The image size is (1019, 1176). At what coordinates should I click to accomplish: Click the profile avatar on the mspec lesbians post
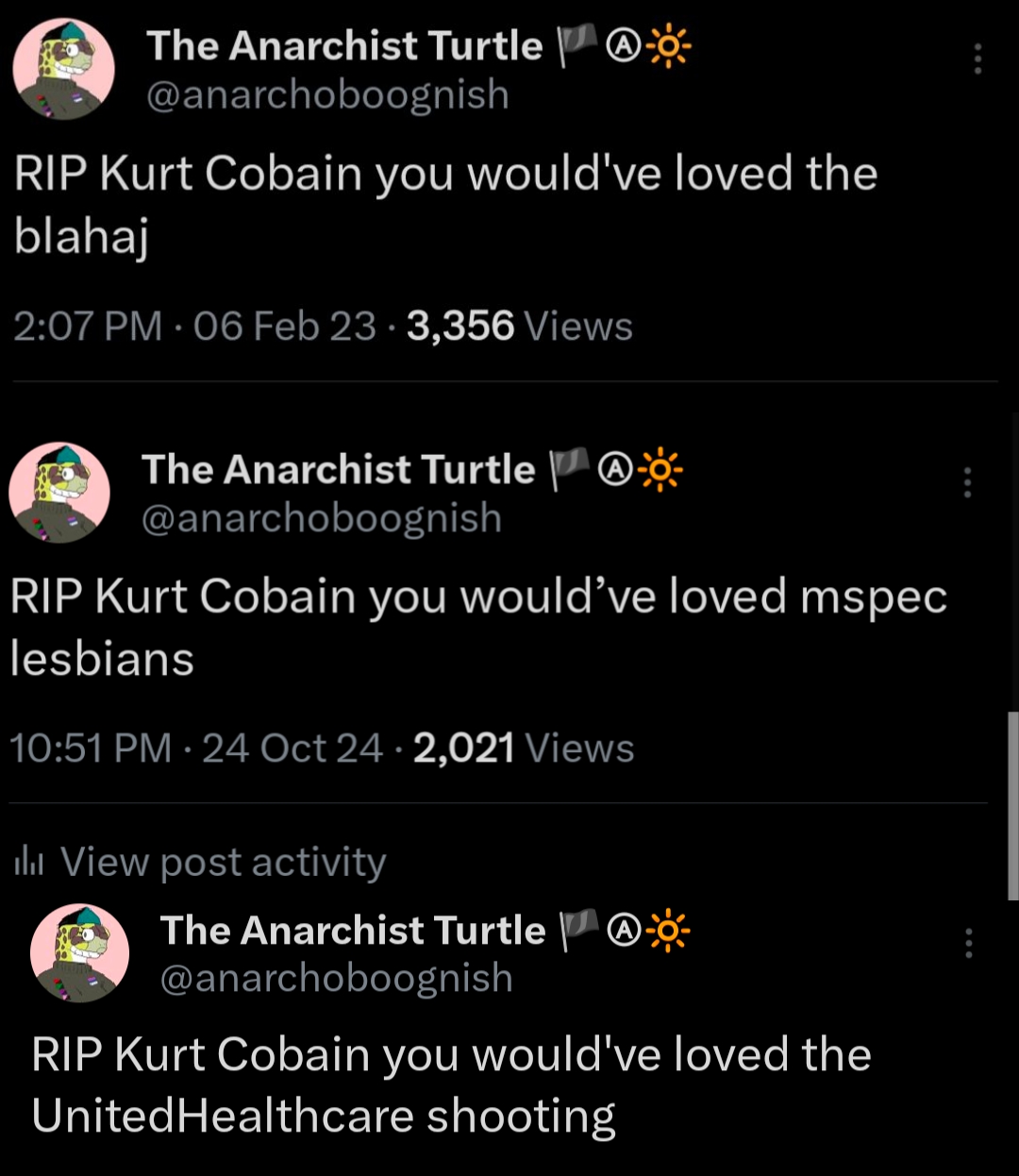pyautogui.click(x=59, y=492)
